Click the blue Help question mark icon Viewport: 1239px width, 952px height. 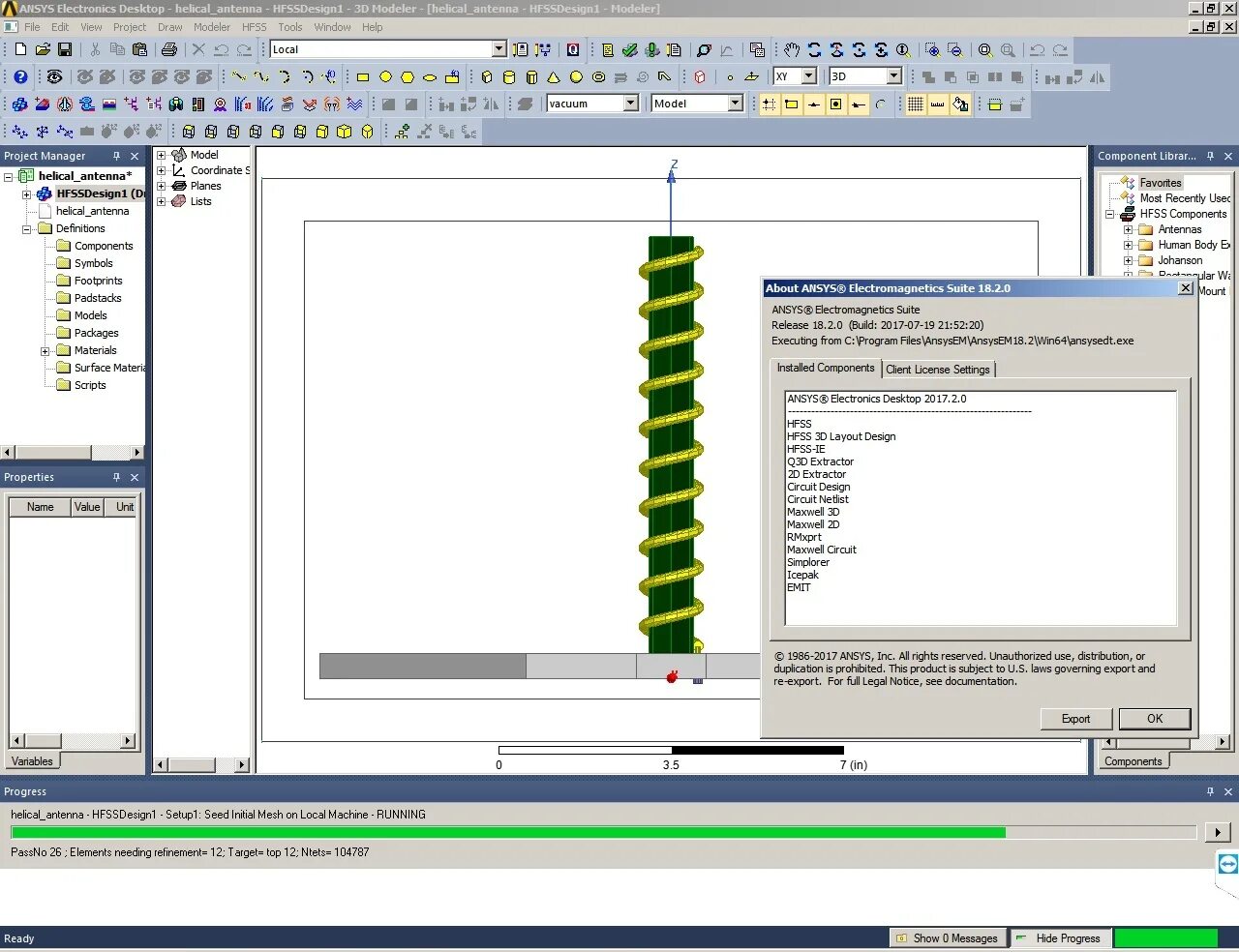[x=20, y=76]
